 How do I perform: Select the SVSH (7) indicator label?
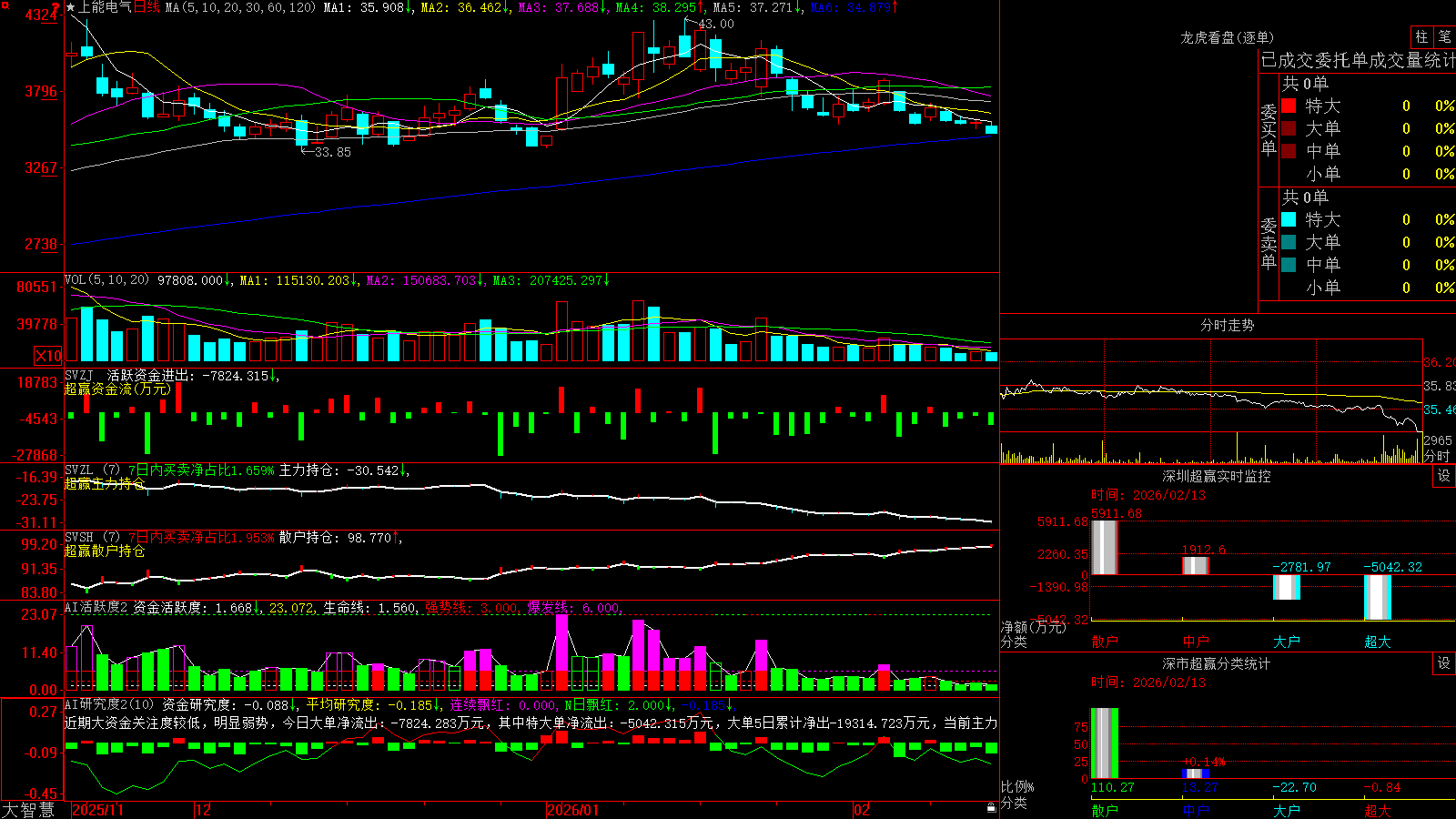click(92, 538)
